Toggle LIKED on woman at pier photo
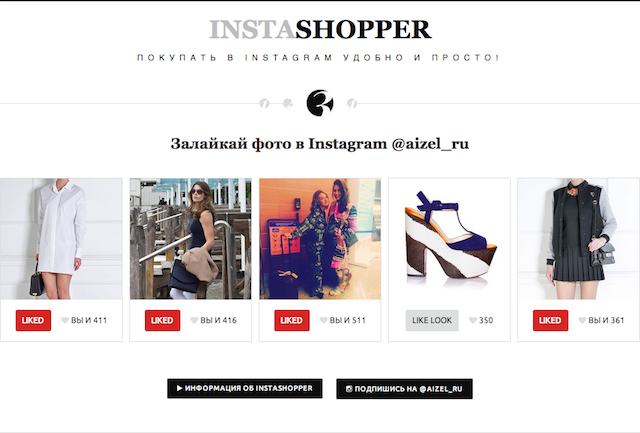 click(x=162, y=320)
